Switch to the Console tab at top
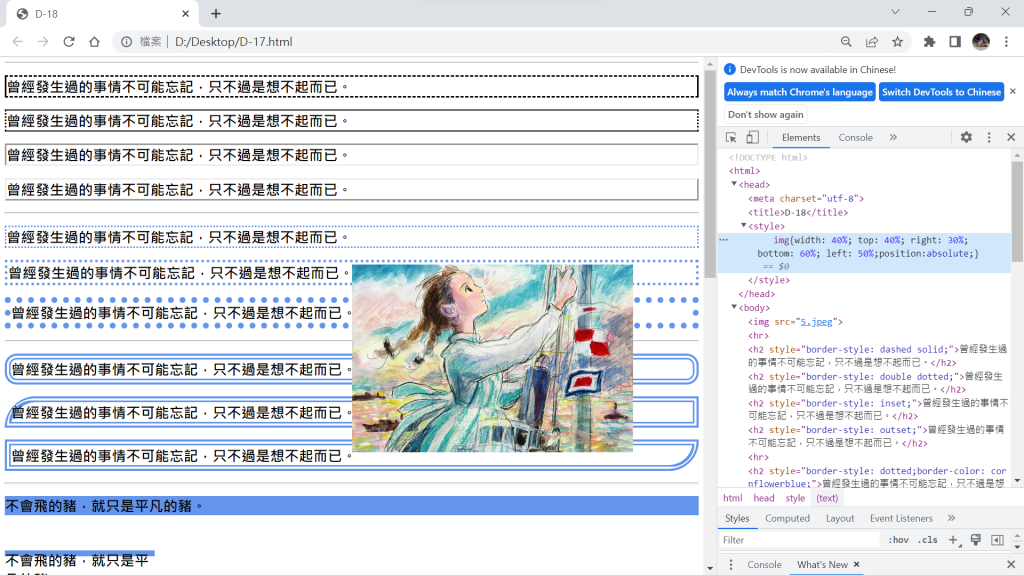 pyautogui.click(x=856, y=137)
